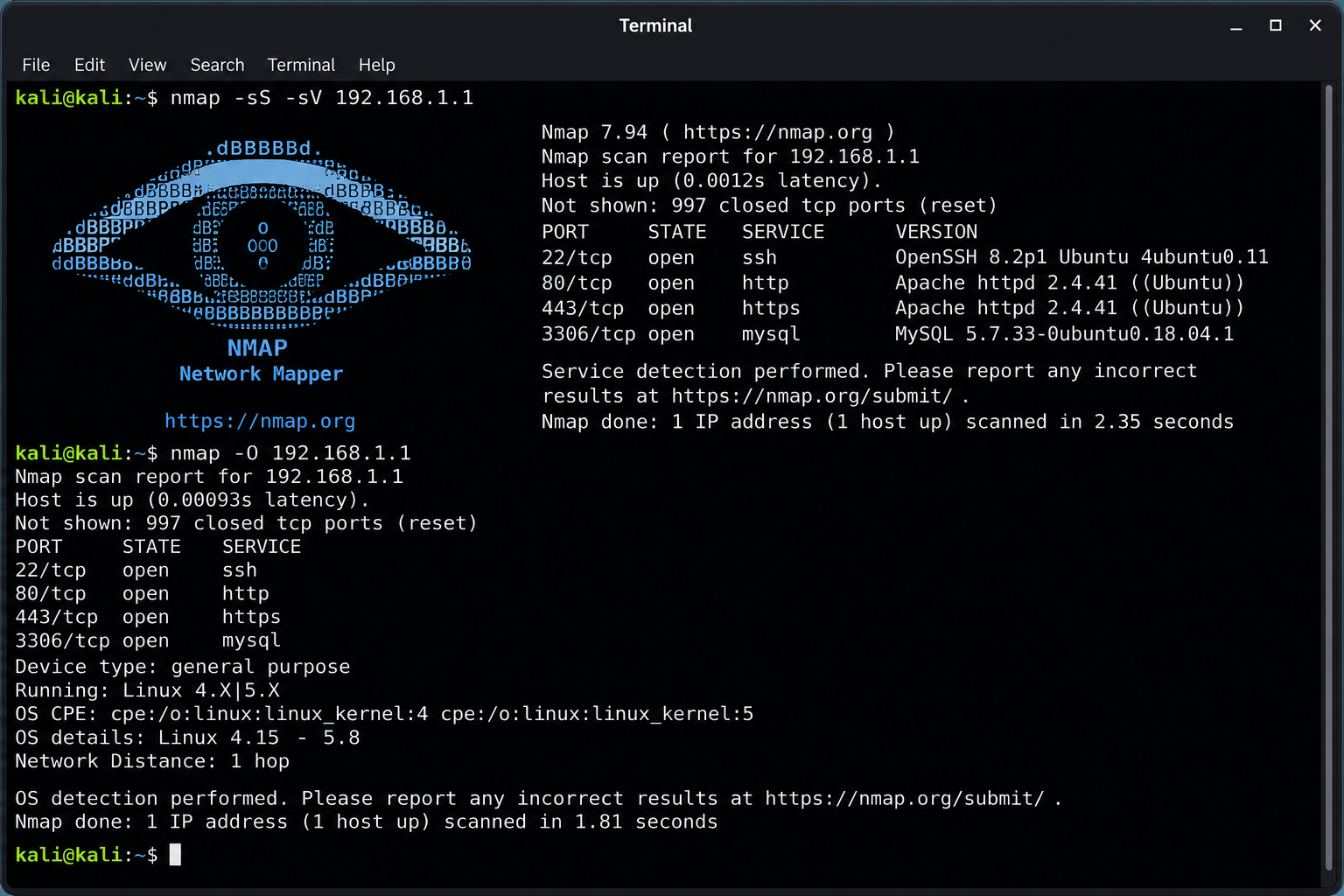The image size is (1344, 896).
Task: Click 'Network Distance: 1 hop' line
Action: pos(152,761)
